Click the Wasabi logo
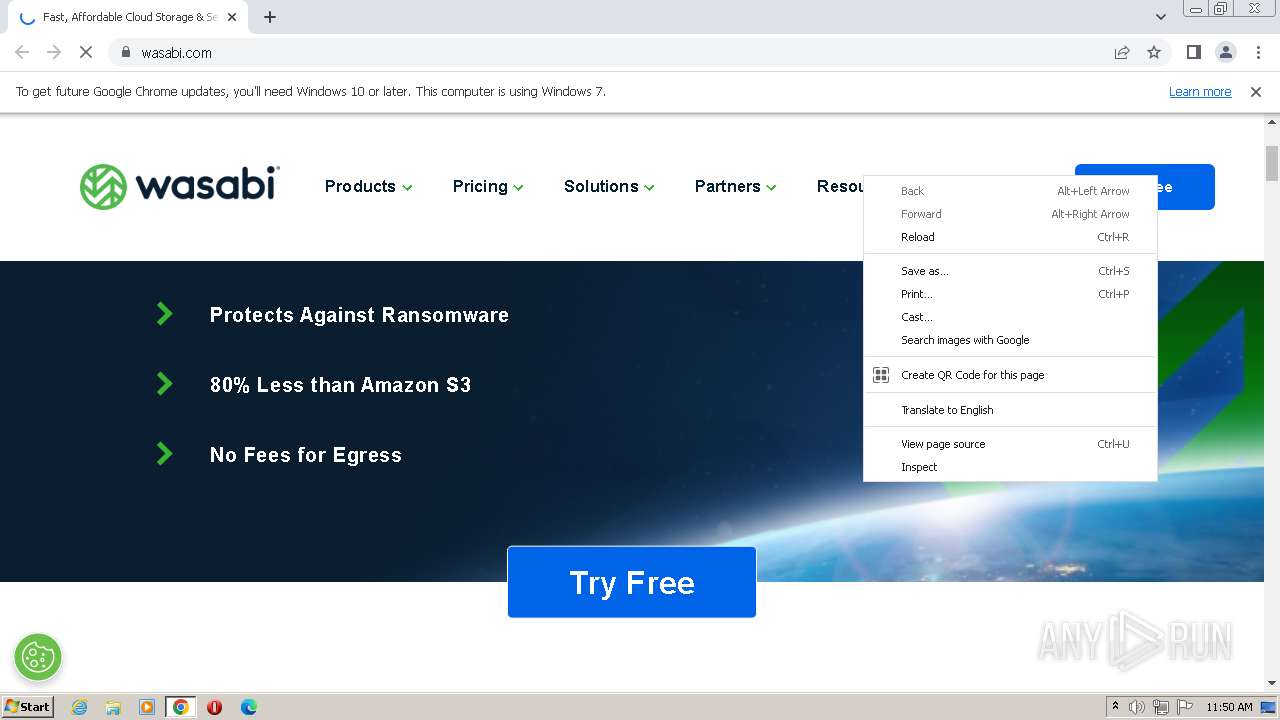The image size is (1280, 720). click(x=179, y=187)
